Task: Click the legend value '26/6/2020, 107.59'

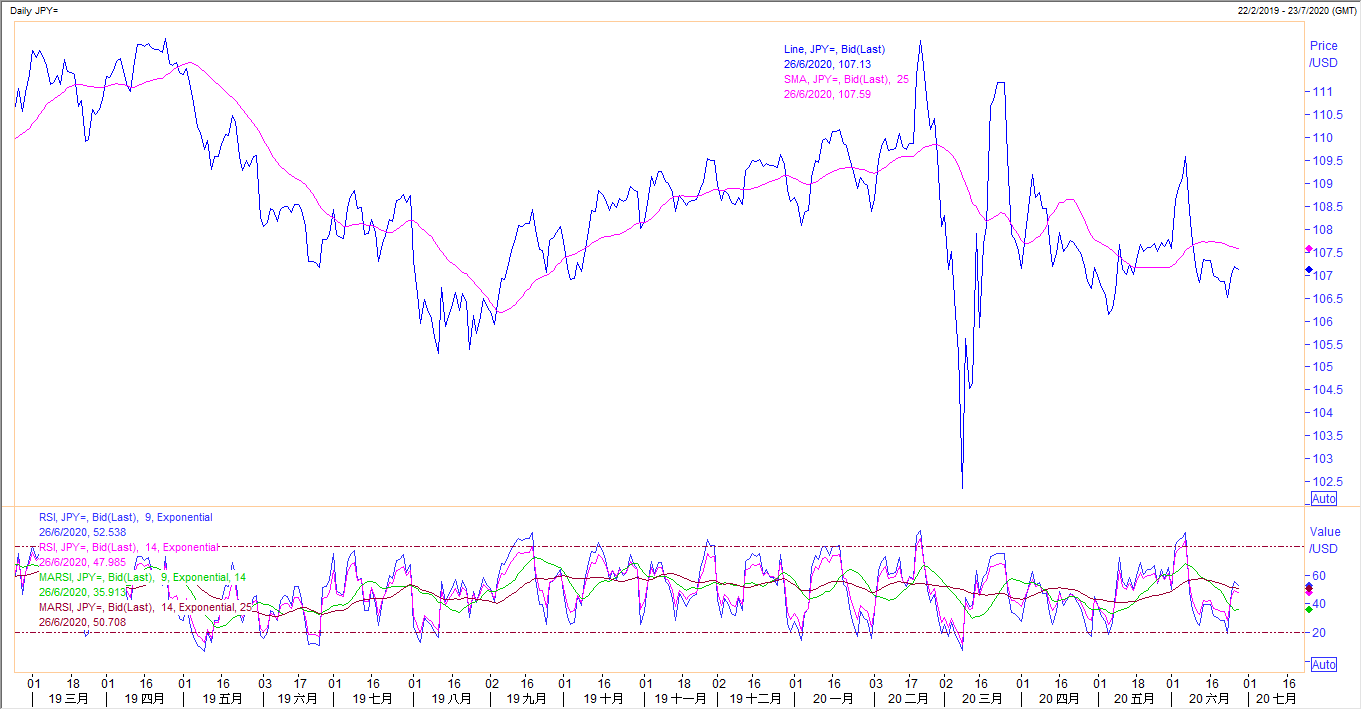Action: 827,94
